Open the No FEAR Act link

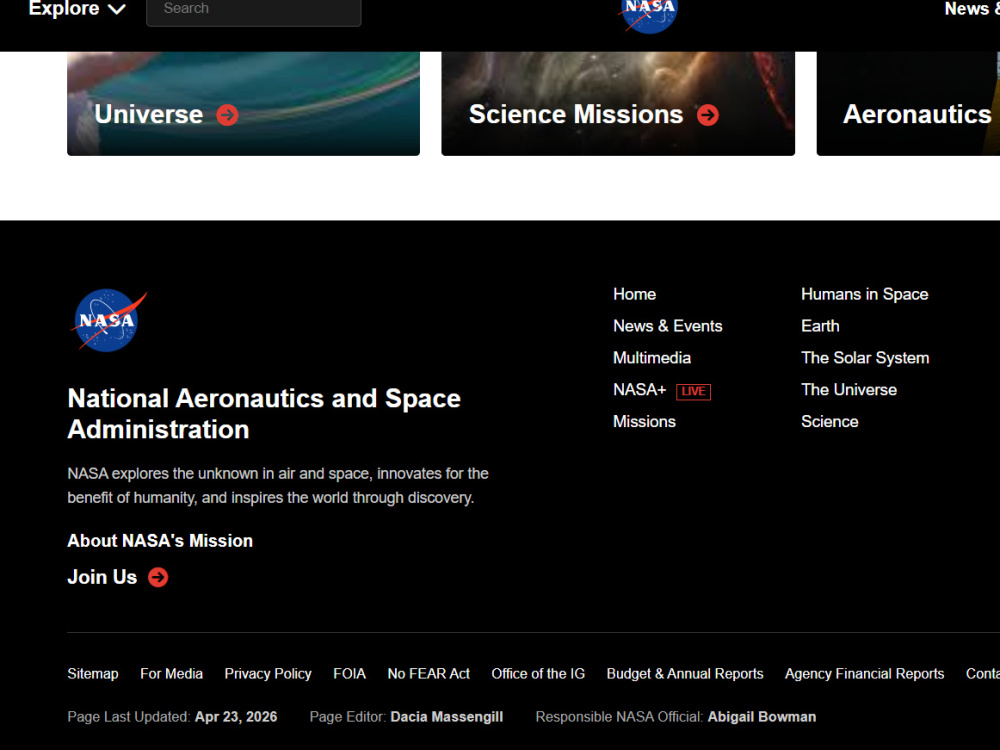[x=429, y=674]
